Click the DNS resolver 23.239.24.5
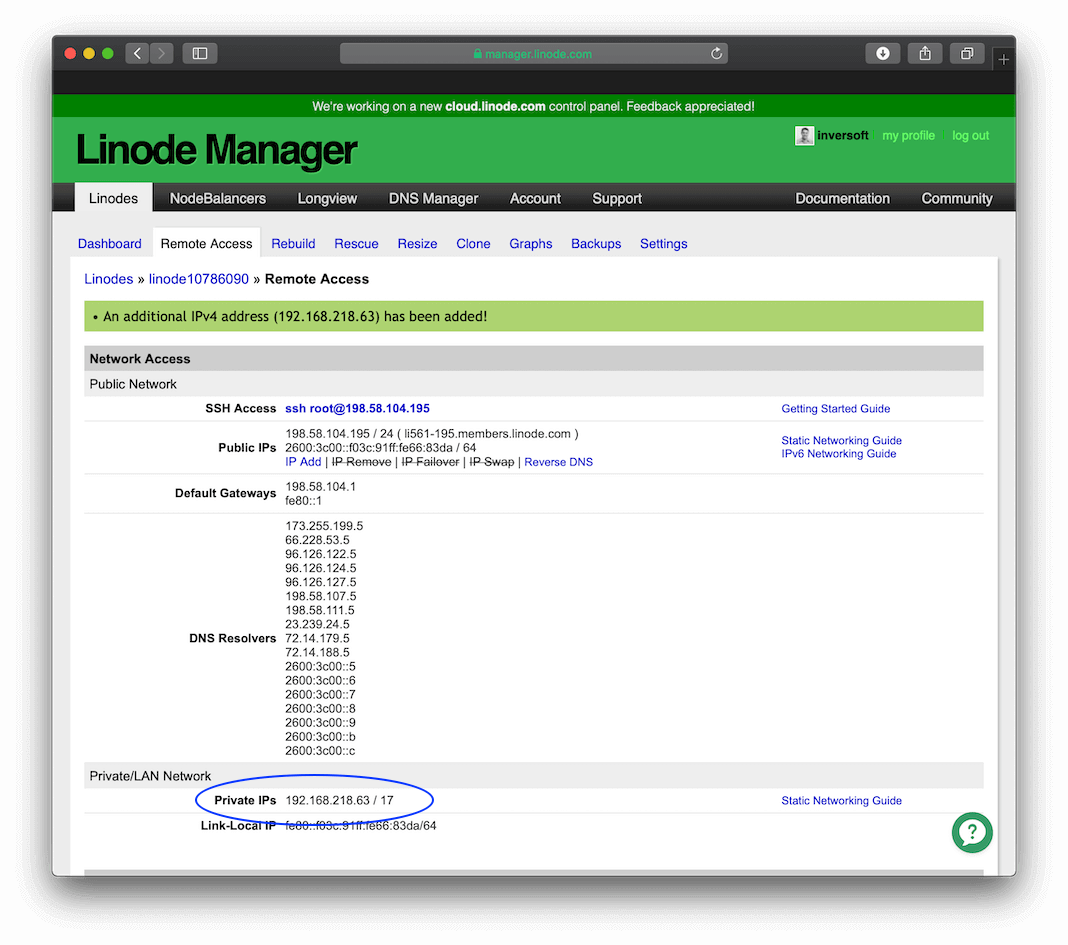Viewport: 1068px width, 945px height. coord(317,624)
